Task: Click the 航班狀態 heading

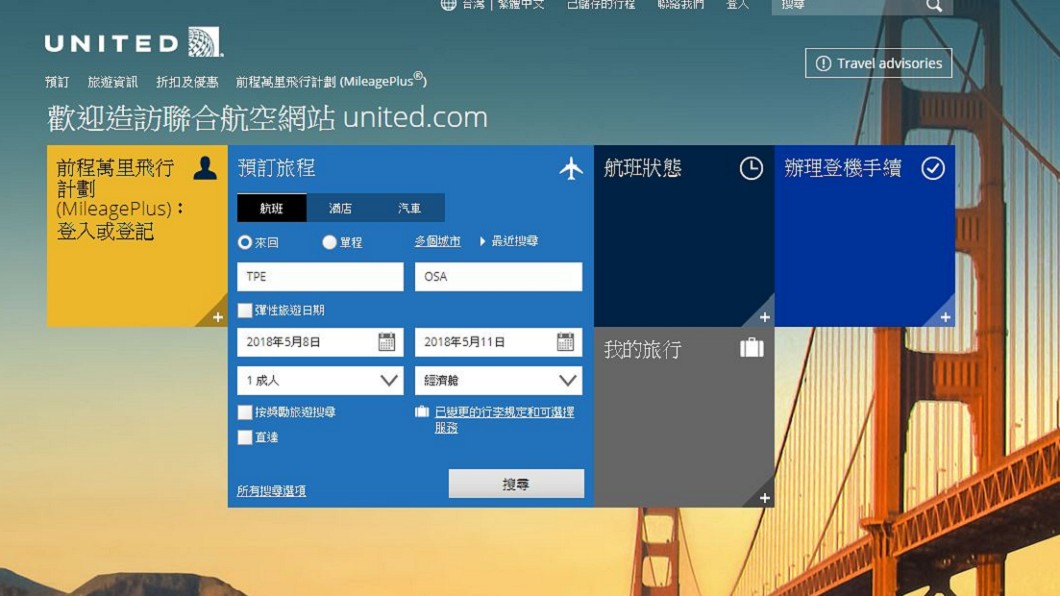Action: click(642, 168)
